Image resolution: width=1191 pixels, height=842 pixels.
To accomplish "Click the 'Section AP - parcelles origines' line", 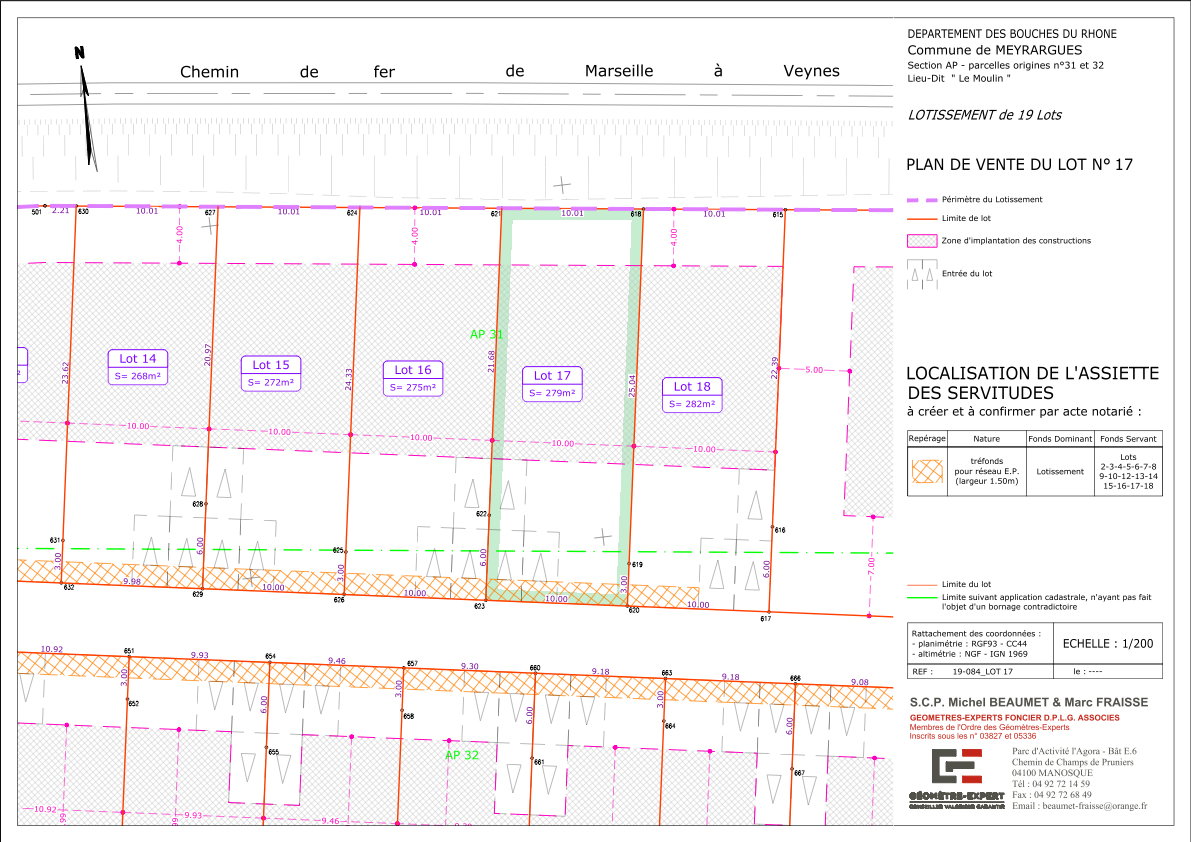I will point(1005,65).
